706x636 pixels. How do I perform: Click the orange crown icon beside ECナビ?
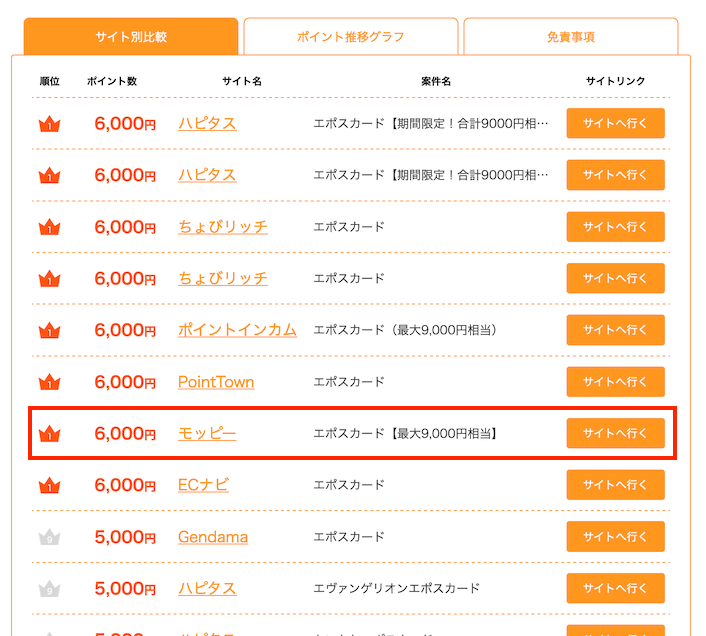49,486
